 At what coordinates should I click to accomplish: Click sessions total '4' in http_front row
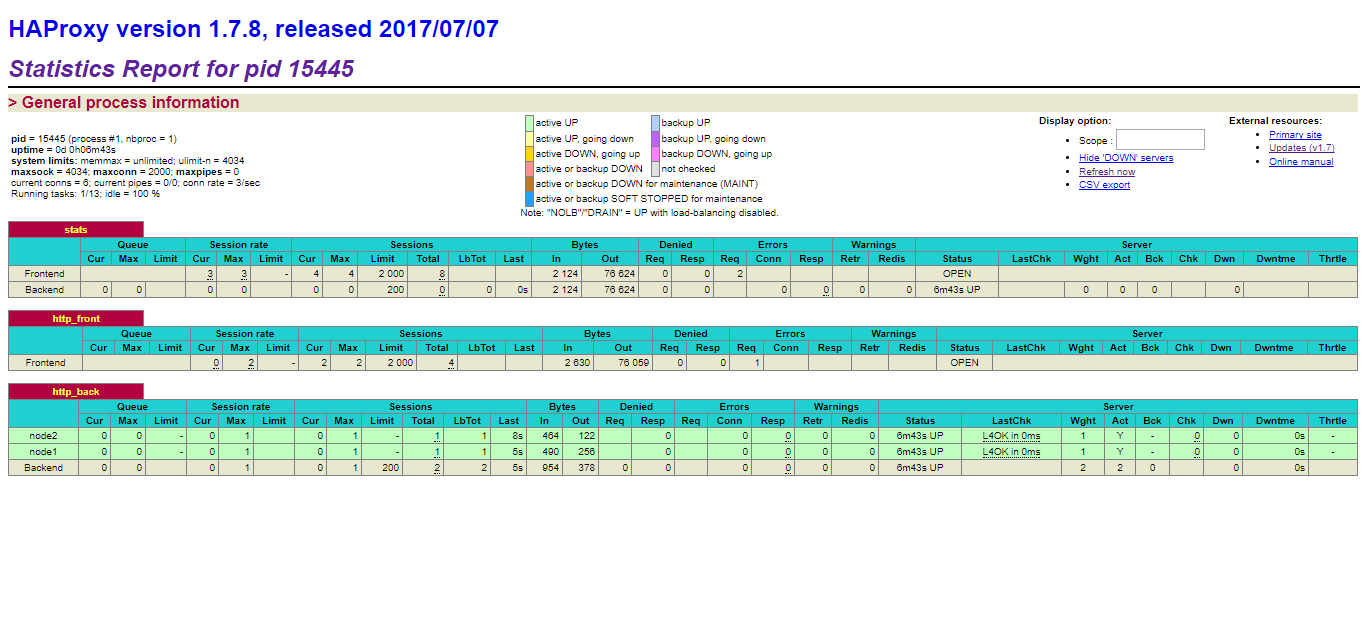click(x=451, y=363)
